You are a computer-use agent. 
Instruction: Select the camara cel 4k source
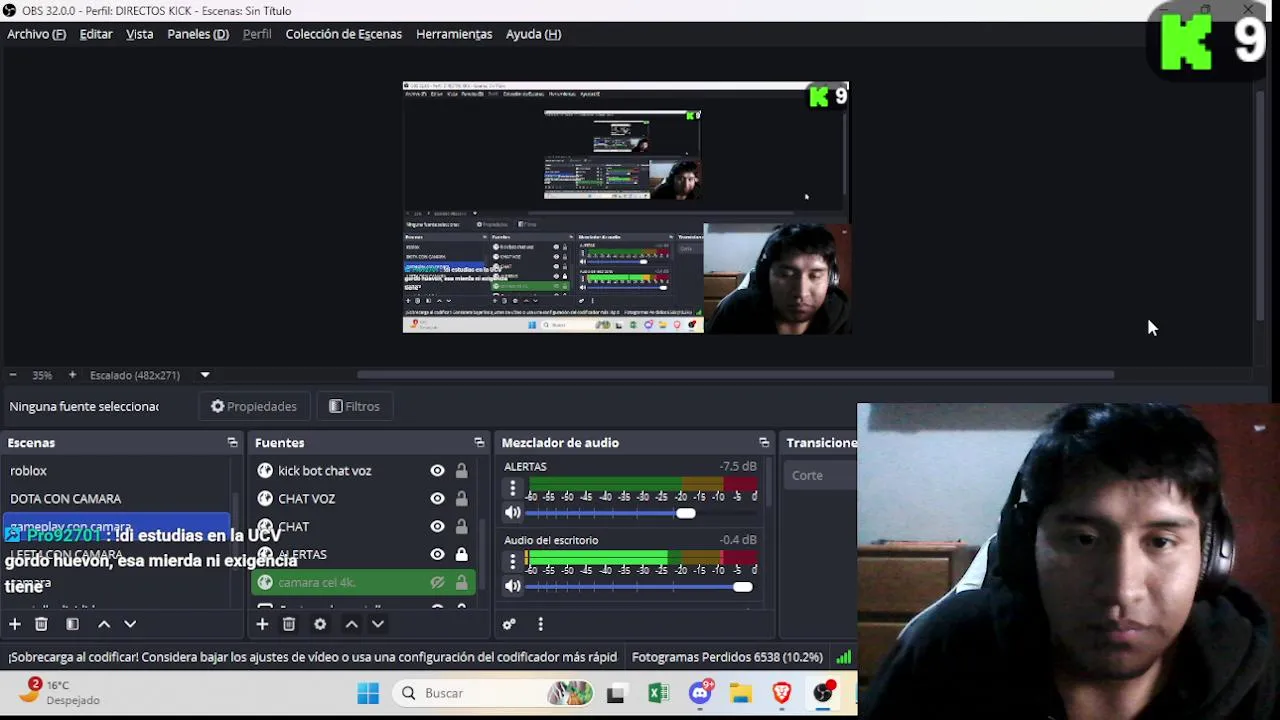pos(362,582)
